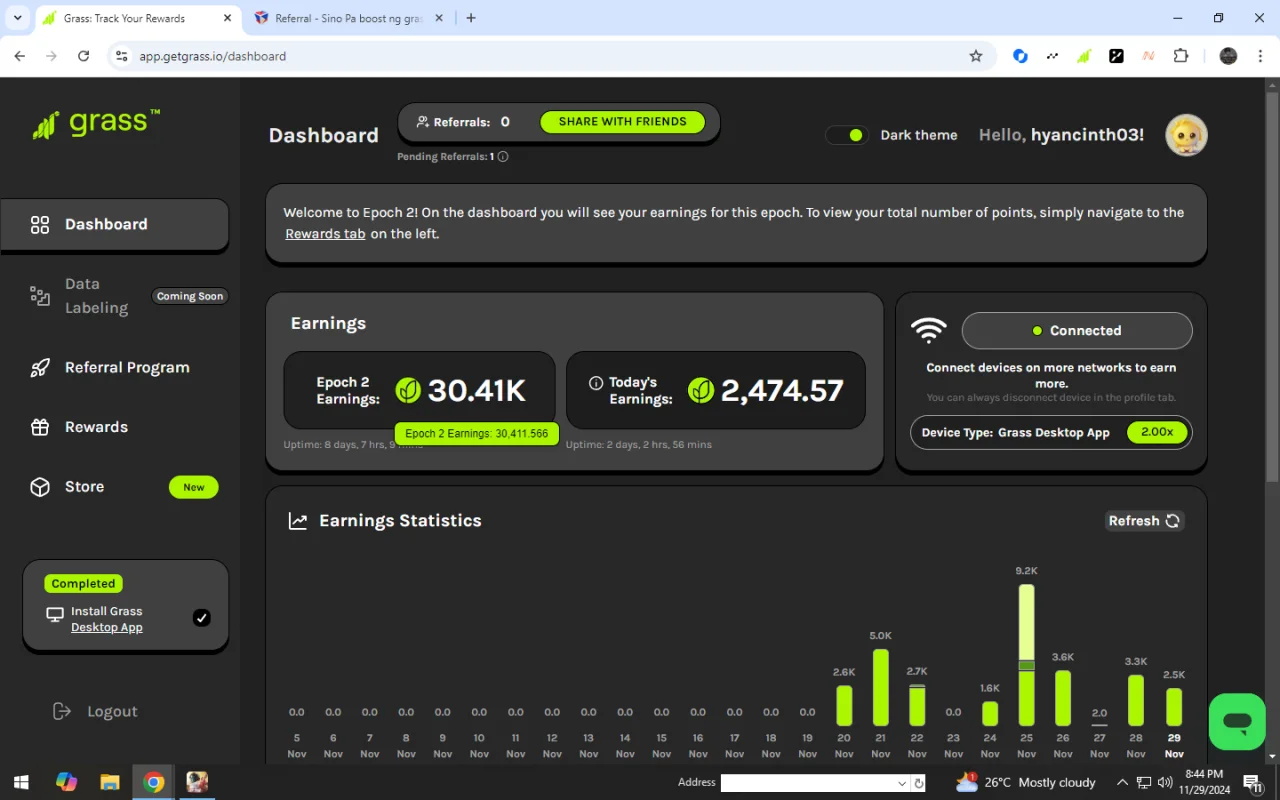The image size is (1280, 800).
Task: Follow the Rewards tab link
Action: tap(325, 234)
